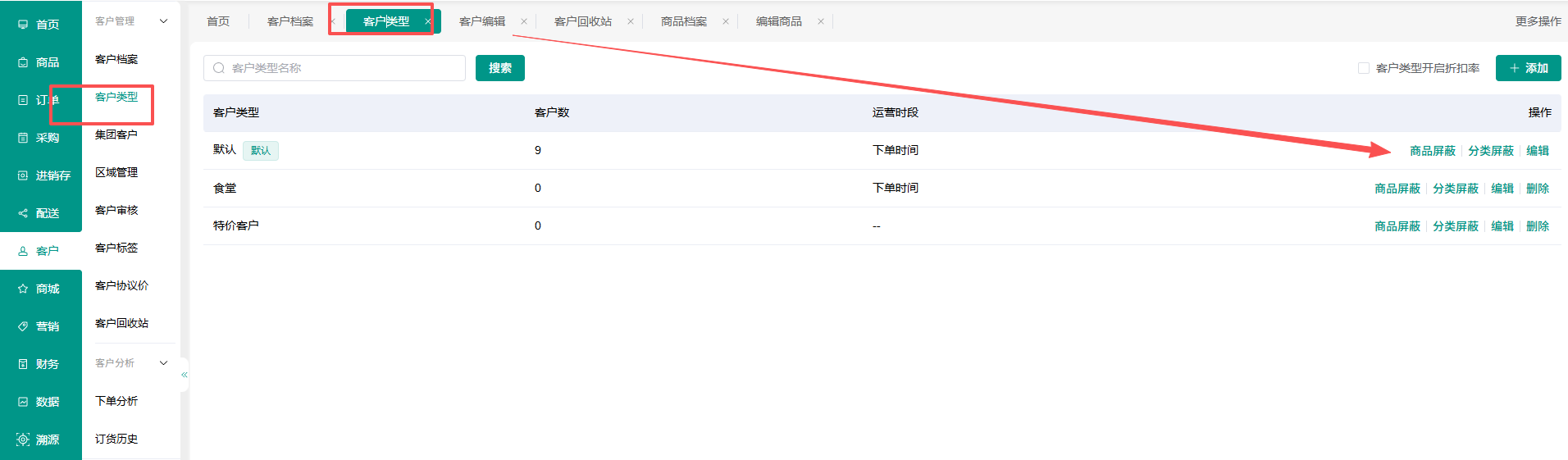The height and width of the screenshot is (460, 1568).
Task: Open the 营销 marketing tag icon
Action: pos(23,326)
